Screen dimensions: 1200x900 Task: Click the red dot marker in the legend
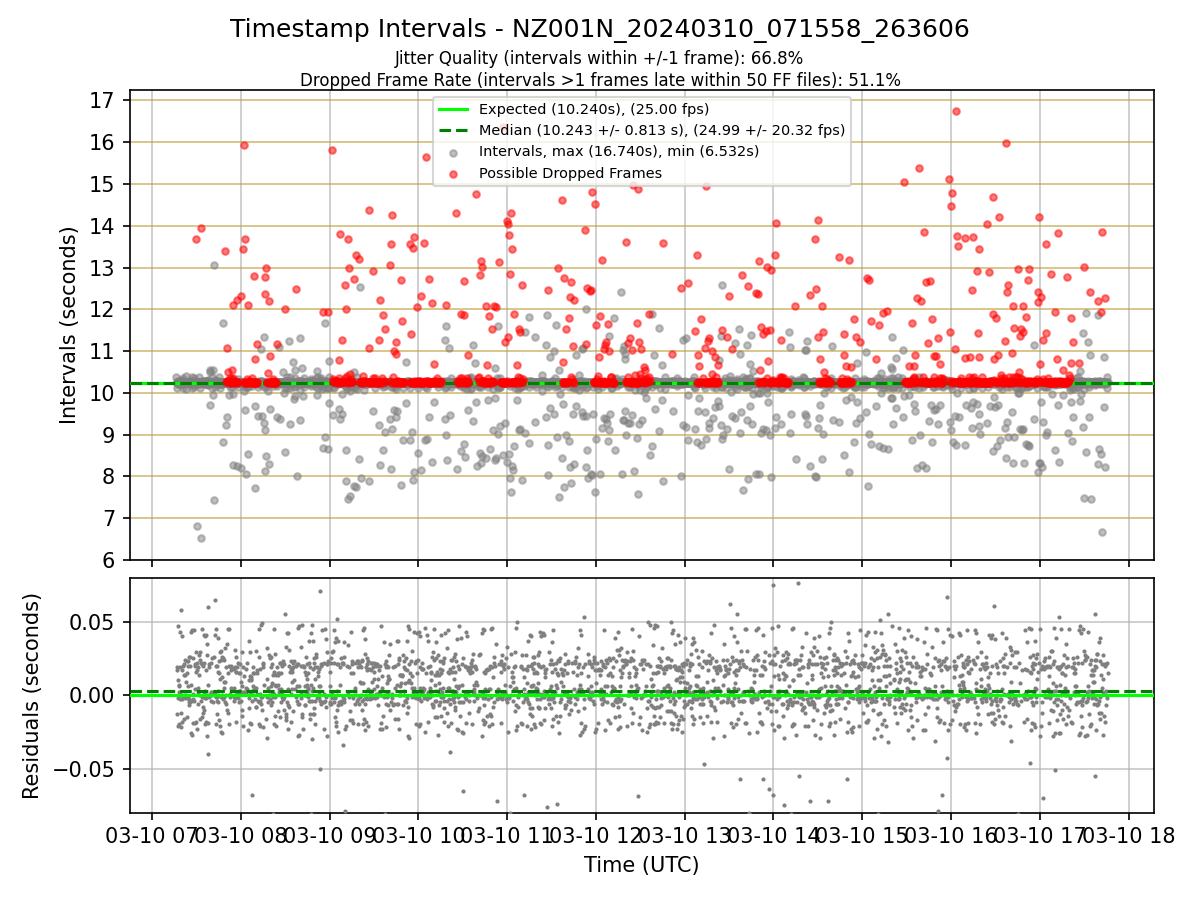(x=453, y=174)
